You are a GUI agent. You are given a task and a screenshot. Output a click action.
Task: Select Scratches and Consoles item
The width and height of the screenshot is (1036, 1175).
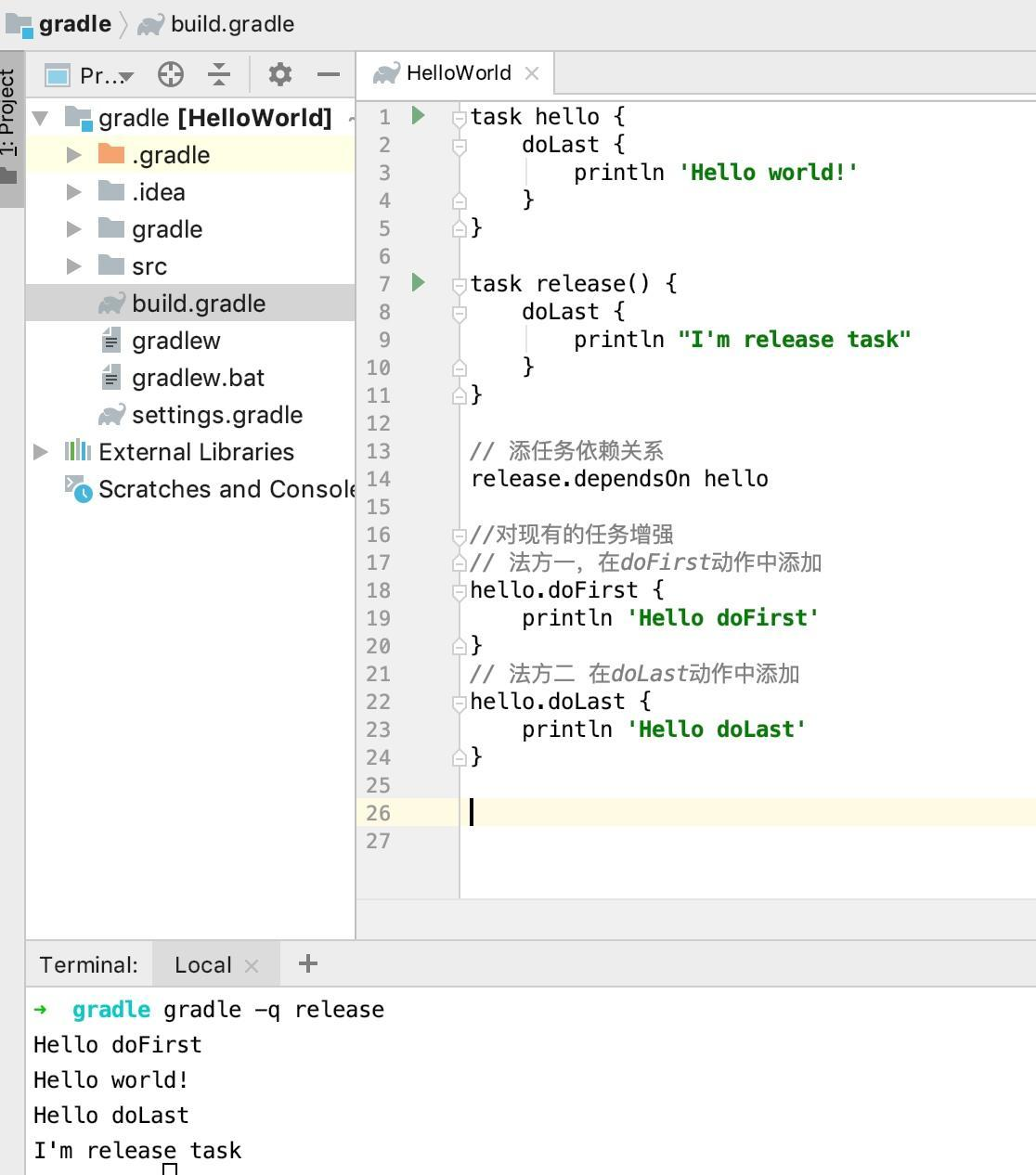[x=190, y=489]
